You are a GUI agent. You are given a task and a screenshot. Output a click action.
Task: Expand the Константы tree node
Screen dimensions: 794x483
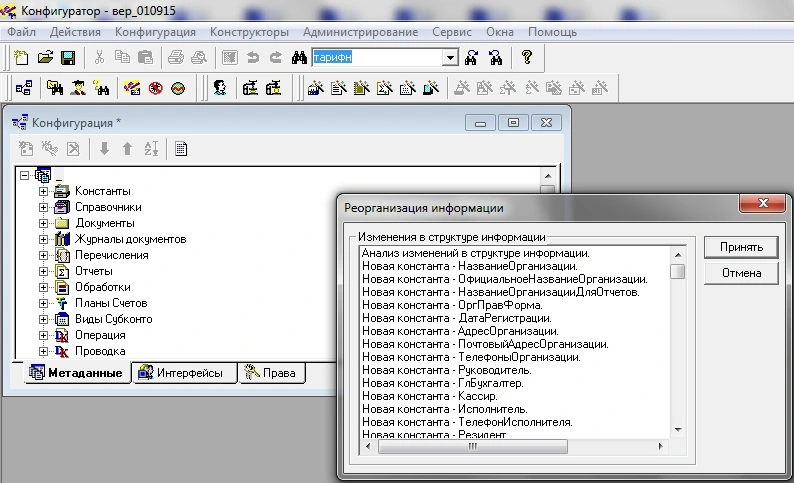(43, 191)
